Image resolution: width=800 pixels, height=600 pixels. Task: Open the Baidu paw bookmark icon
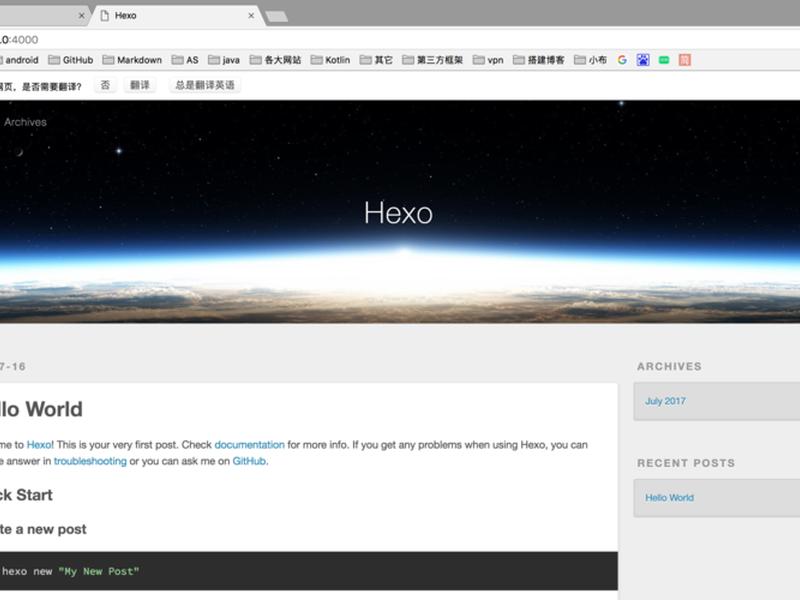pyautogui.click(x=643, y=60)
